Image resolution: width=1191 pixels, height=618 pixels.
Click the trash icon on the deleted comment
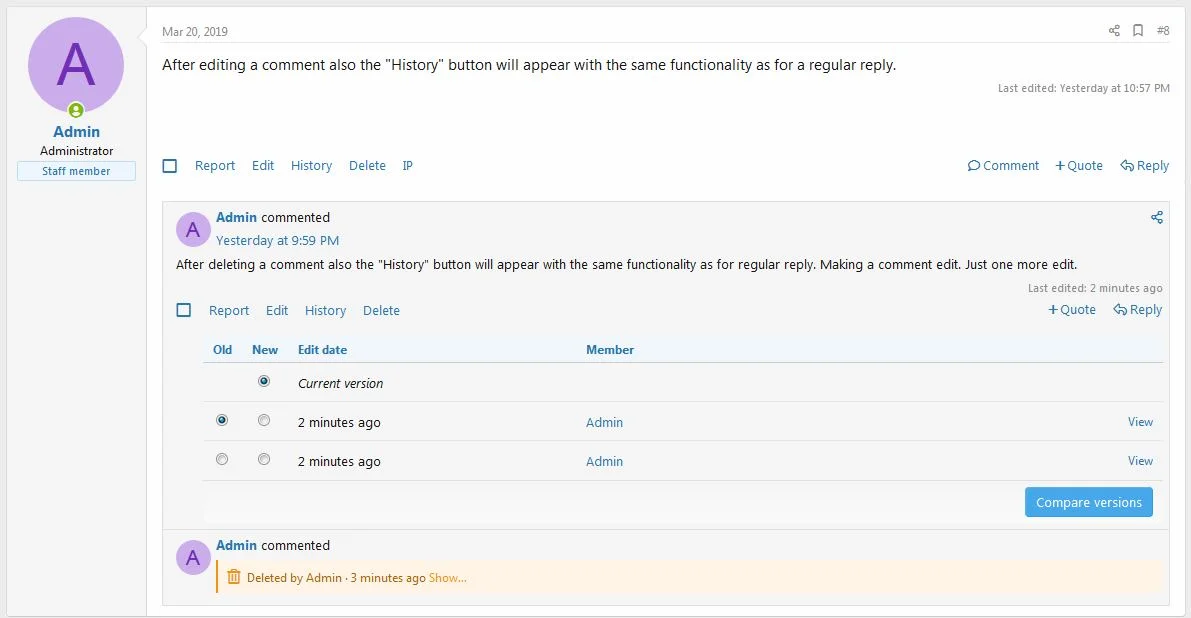coord(234,577)
